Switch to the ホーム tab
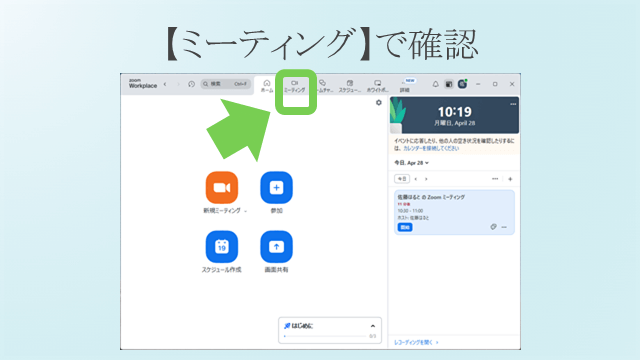This screenshot has width=640, height=360. 267,86
